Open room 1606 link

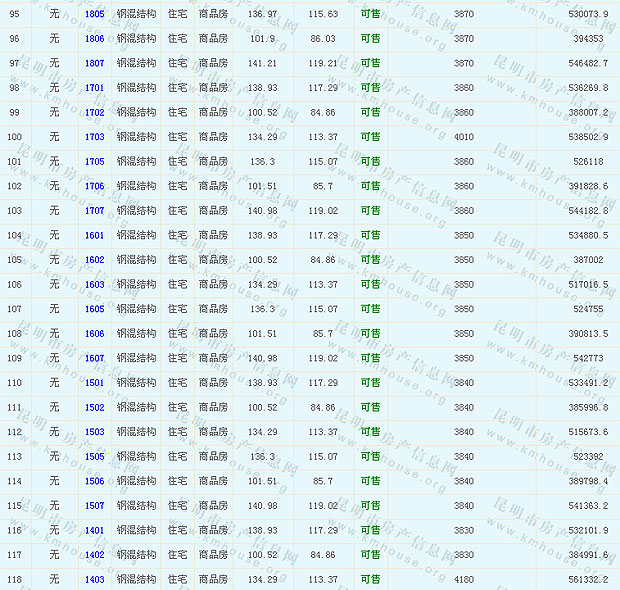pyautogui.click(x=94, y=334)
